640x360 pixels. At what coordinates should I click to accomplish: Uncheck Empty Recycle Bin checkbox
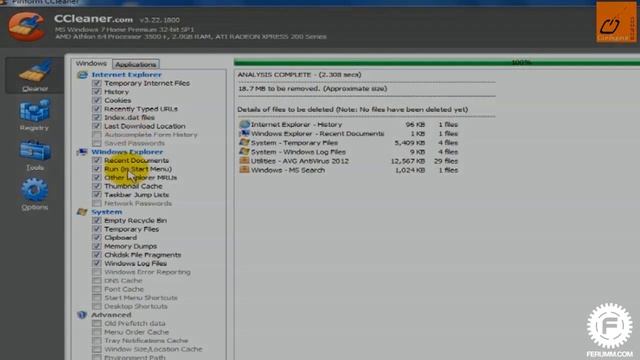[x=97, y=220]
